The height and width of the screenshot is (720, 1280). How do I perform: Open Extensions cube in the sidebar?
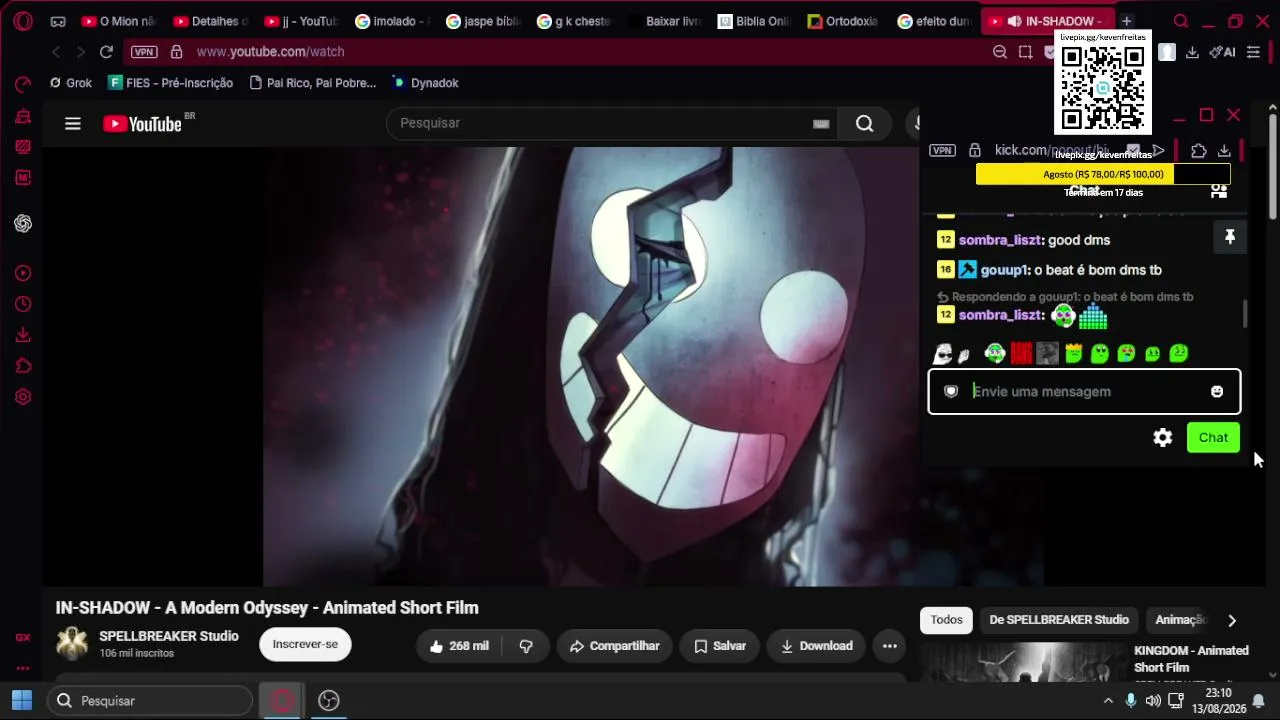pos(23,366)
